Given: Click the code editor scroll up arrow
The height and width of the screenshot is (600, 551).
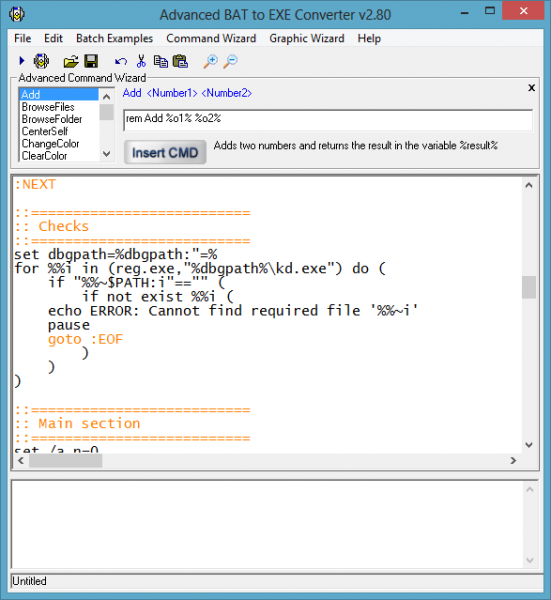Looking at the screenshot, I should point(529,186).
